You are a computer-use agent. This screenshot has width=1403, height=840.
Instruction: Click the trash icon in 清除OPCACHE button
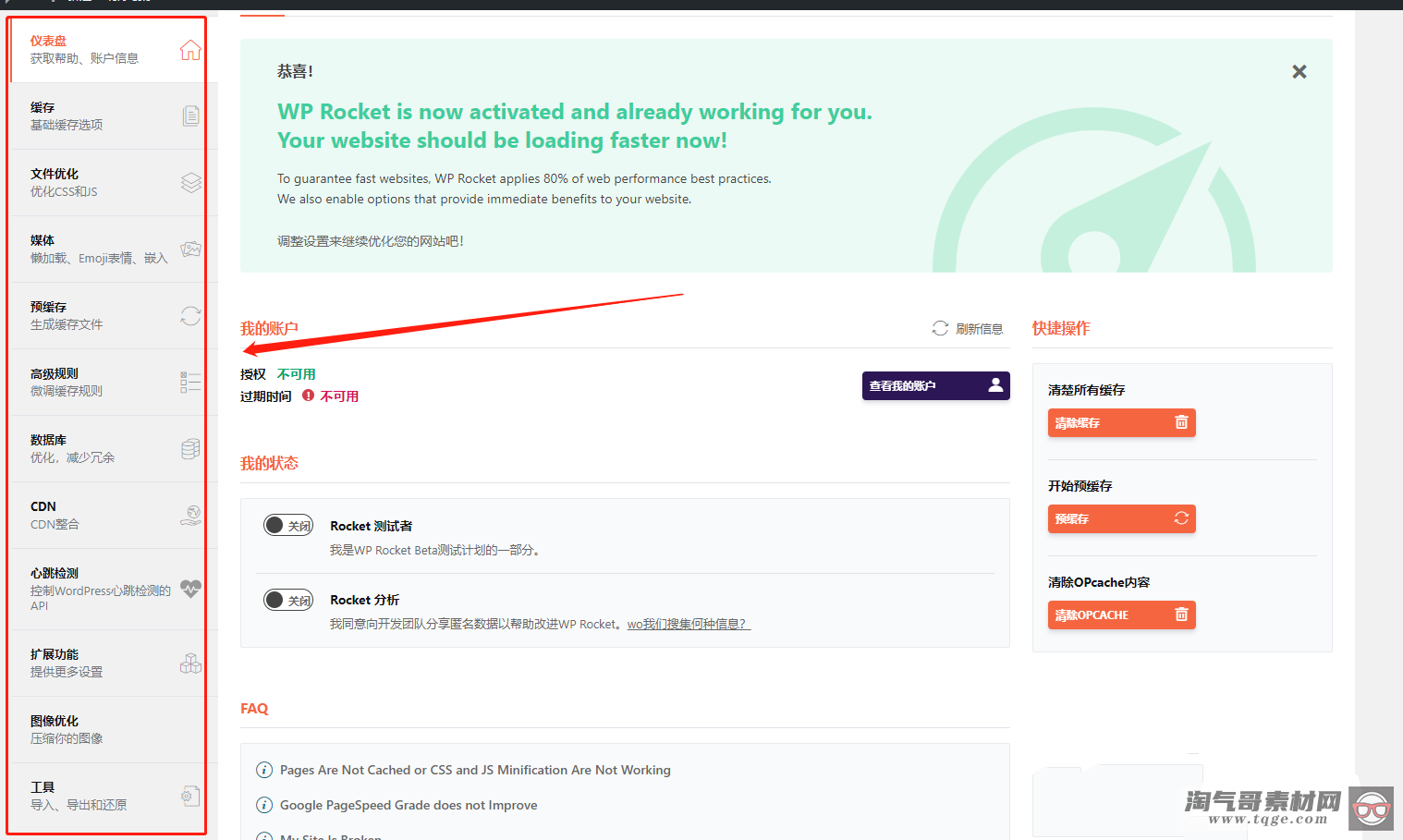click(x=1180, y=615)
